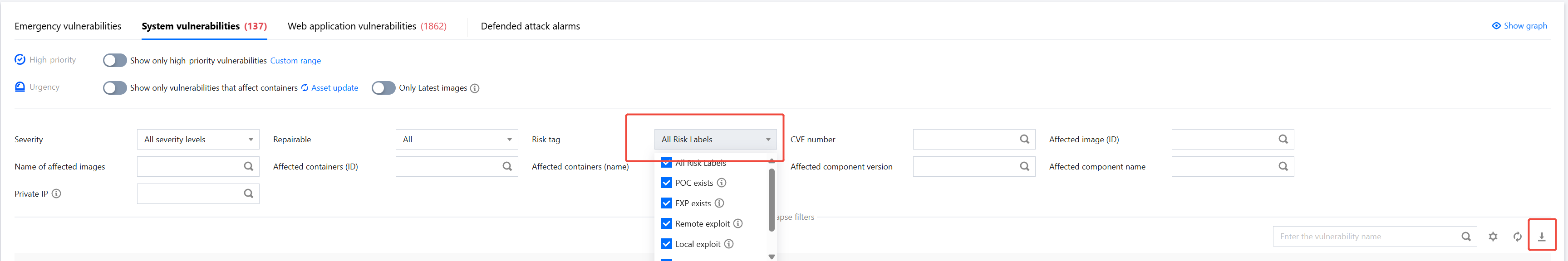Click the risk label list scrollbar
The height and width of the screenshot is (261, 1568).
click(x=771, y=201)
